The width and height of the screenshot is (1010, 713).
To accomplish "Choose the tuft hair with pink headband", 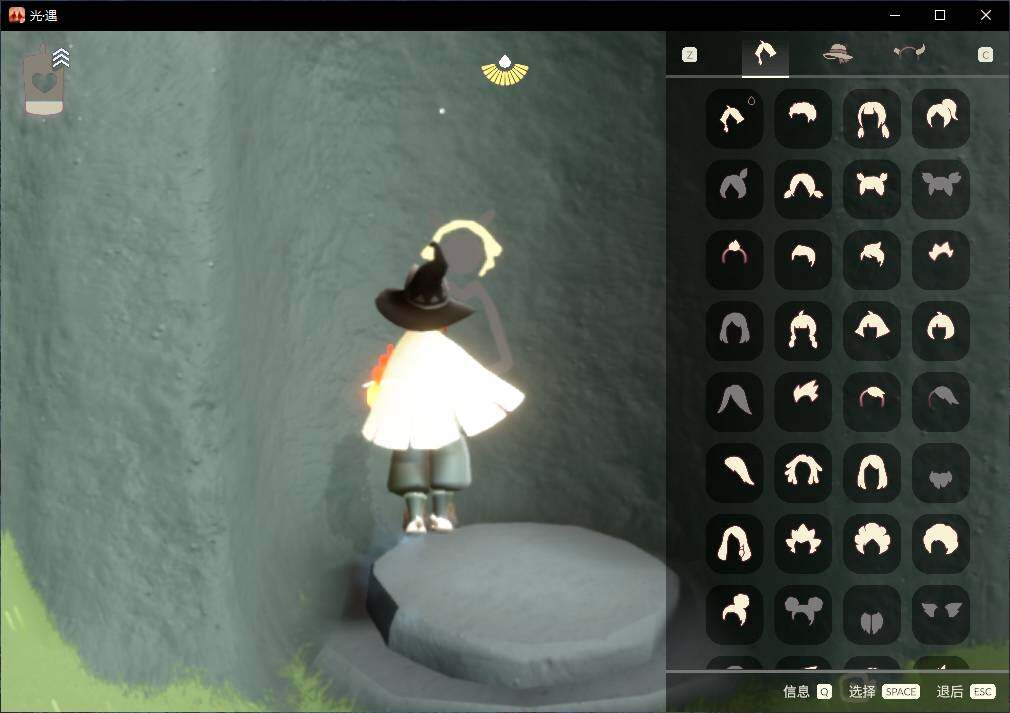I will 734,260.
